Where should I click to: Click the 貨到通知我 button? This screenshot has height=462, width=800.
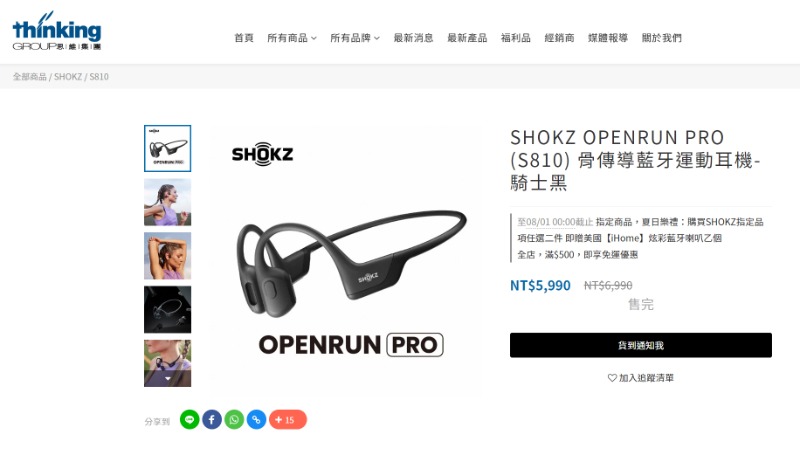(641, 345)
